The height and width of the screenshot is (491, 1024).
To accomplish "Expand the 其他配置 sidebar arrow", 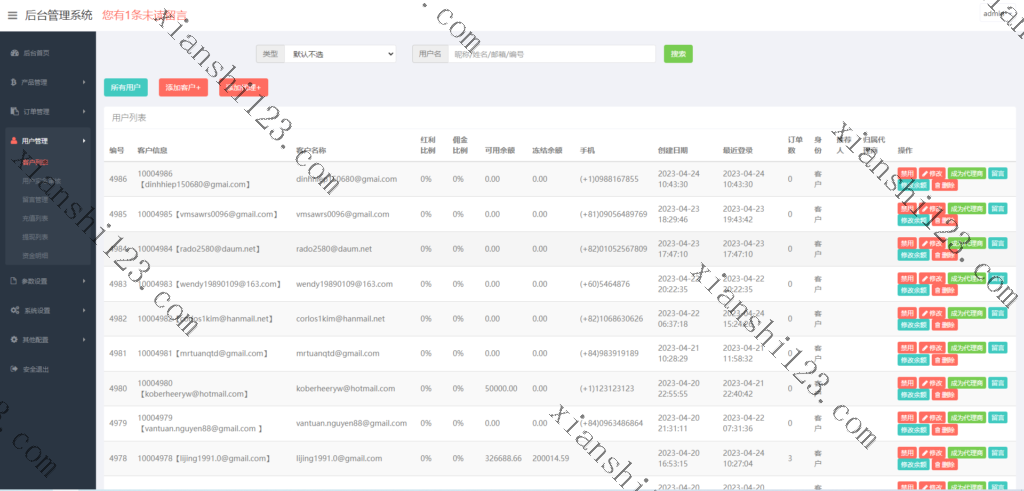I will tap(84, 340).
